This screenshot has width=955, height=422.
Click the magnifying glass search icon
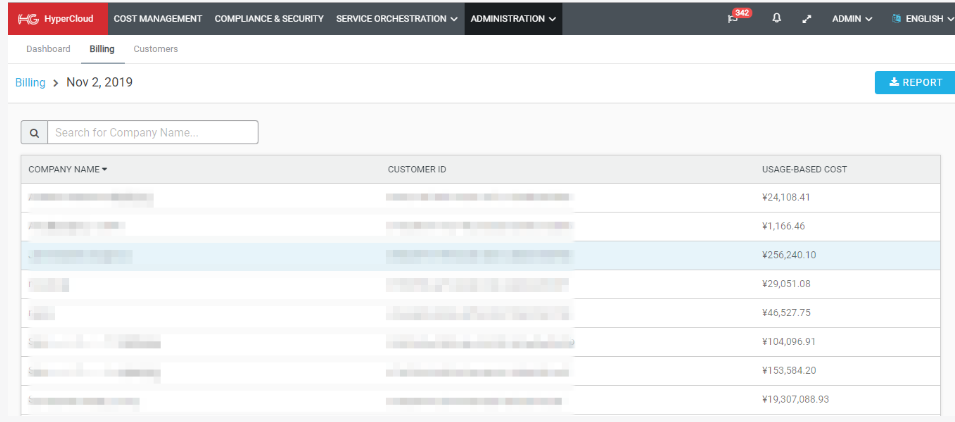[34, 132]
